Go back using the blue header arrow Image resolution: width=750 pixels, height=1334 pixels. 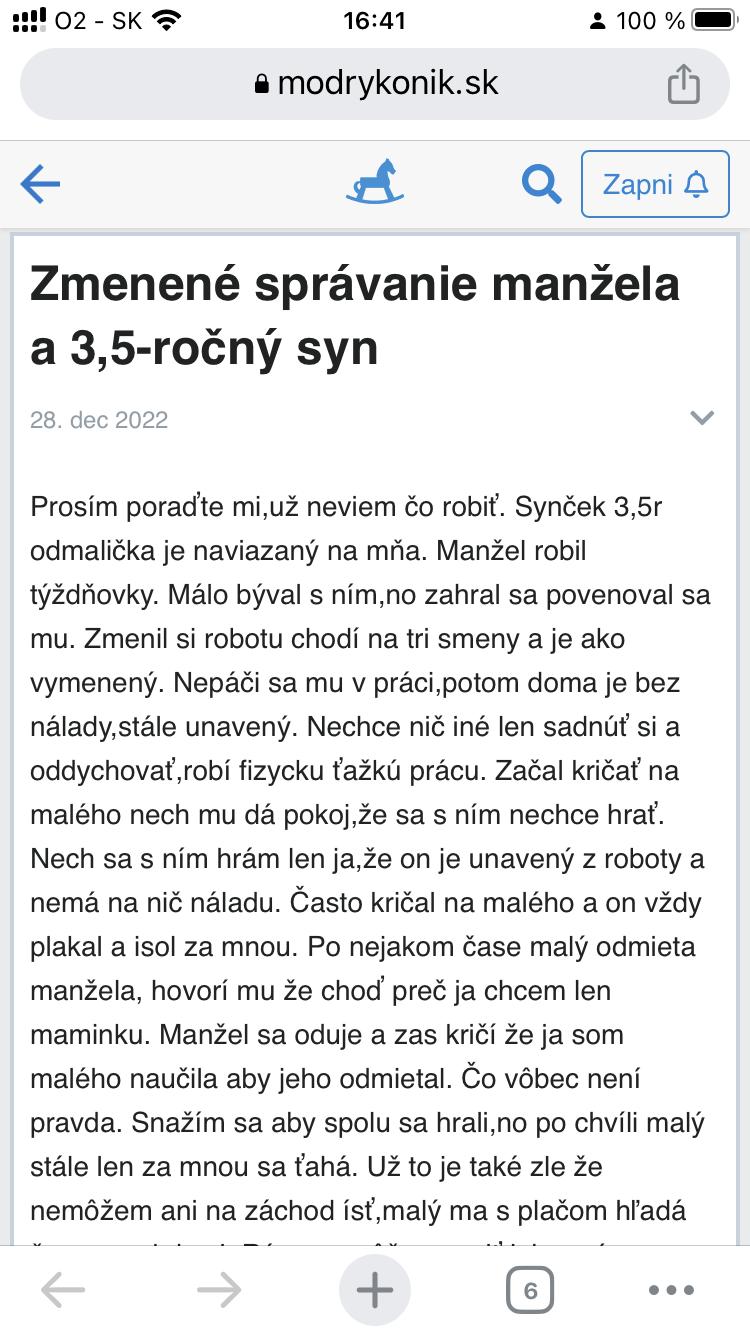pyautogui.click(x=40, y=184)
